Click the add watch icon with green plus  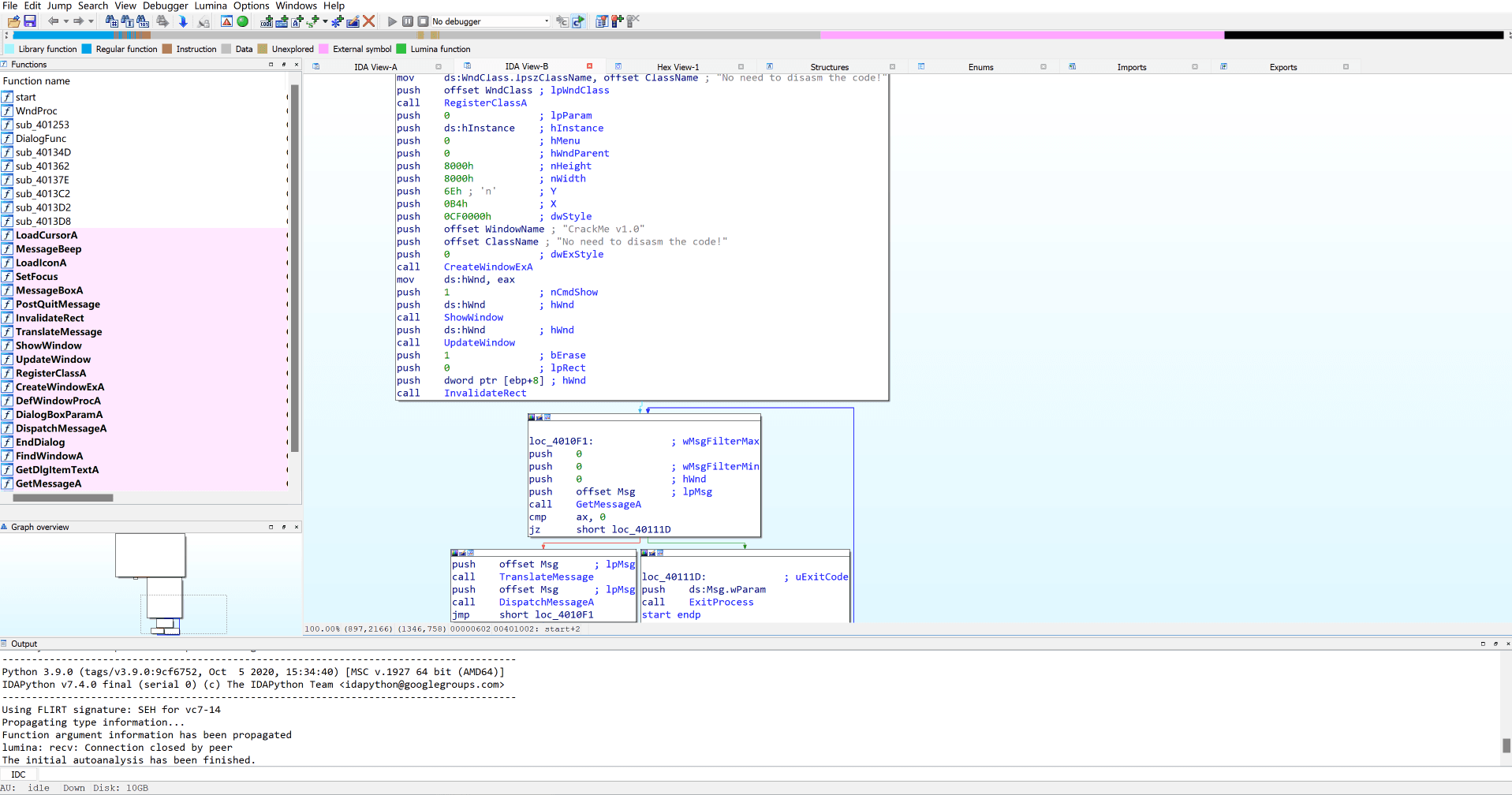pyautogui.click(x=617, y=21)
